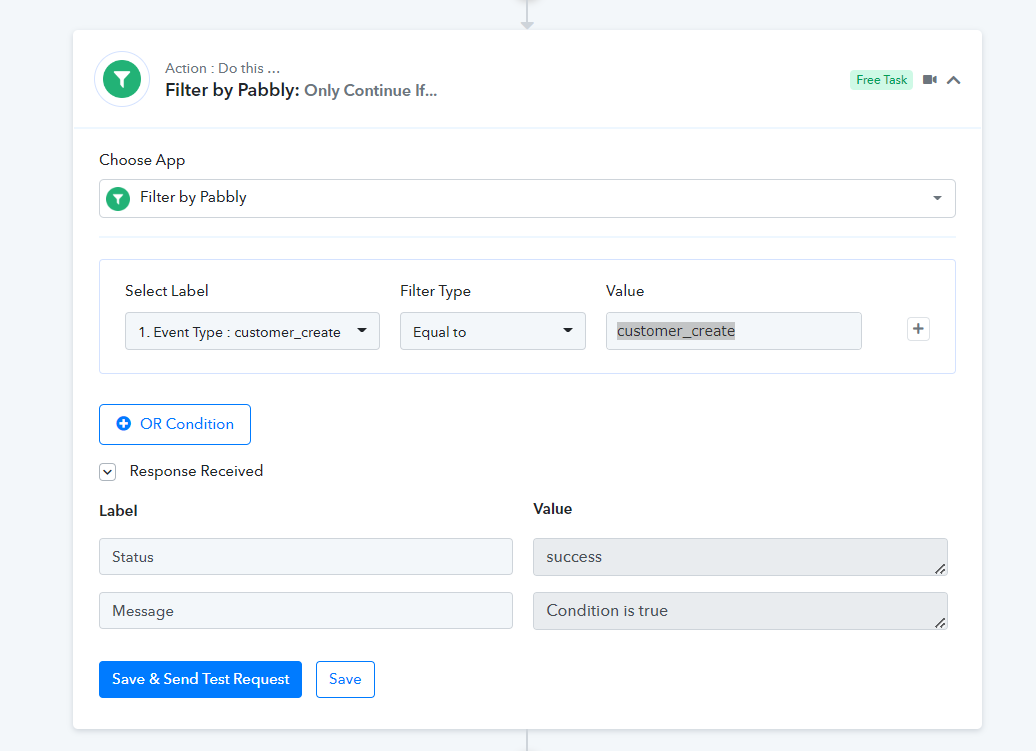This screenshot has height=751, width=1036.
Task: Click Save & Send Test Request
Action: (x=200, y=679)
